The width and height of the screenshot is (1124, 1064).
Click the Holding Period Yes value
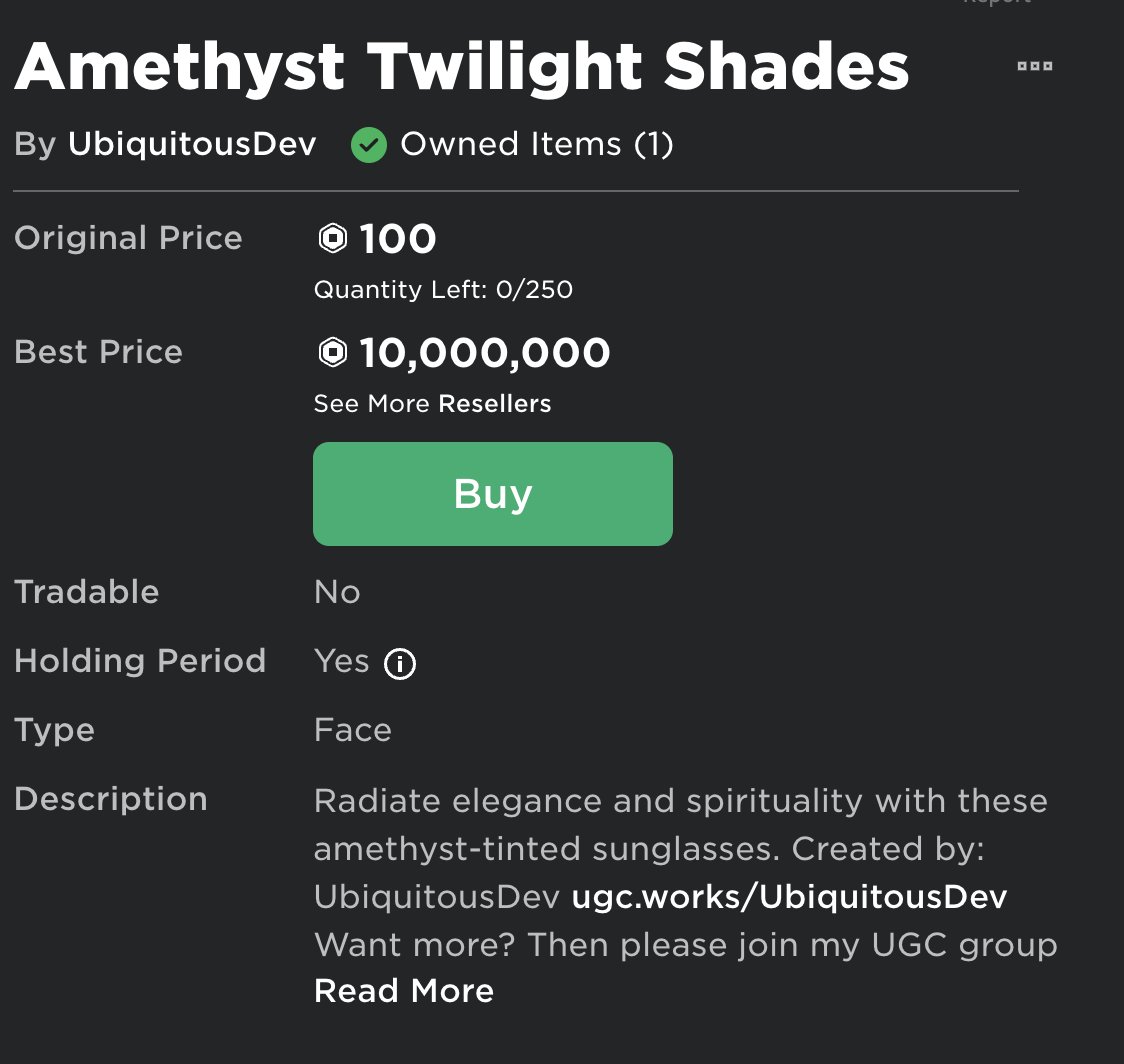pyautogui.click(x=342, y=661)
